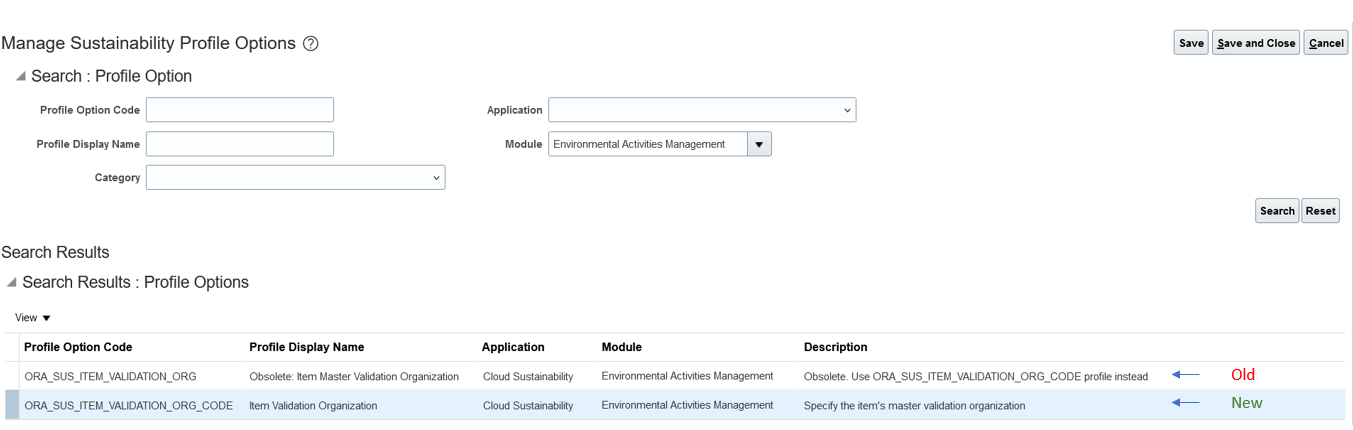Sort by Profile Option Code column header

[x=78, y=347]
